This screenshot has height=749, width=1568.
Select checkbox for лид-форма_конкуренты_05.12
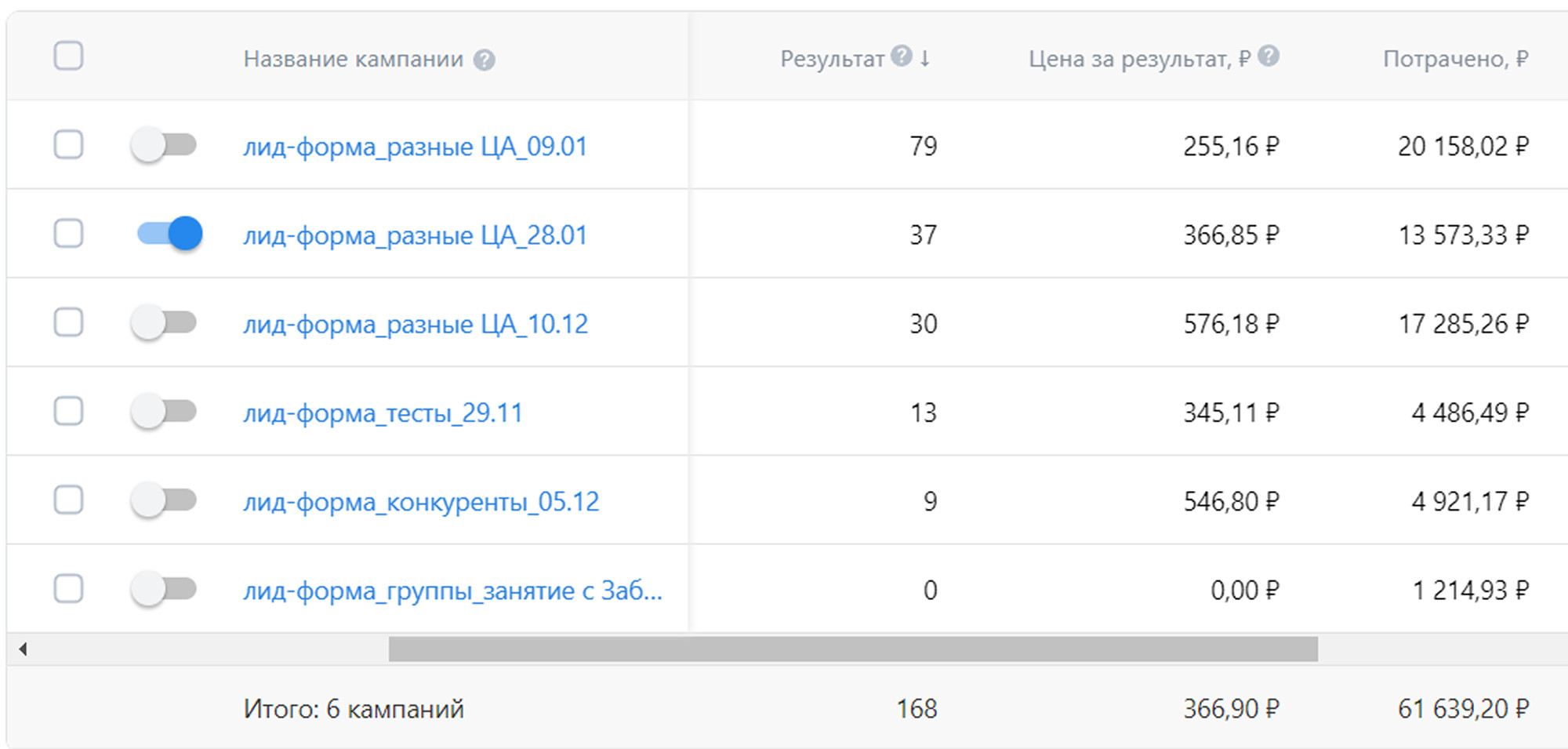pos(68,499)
